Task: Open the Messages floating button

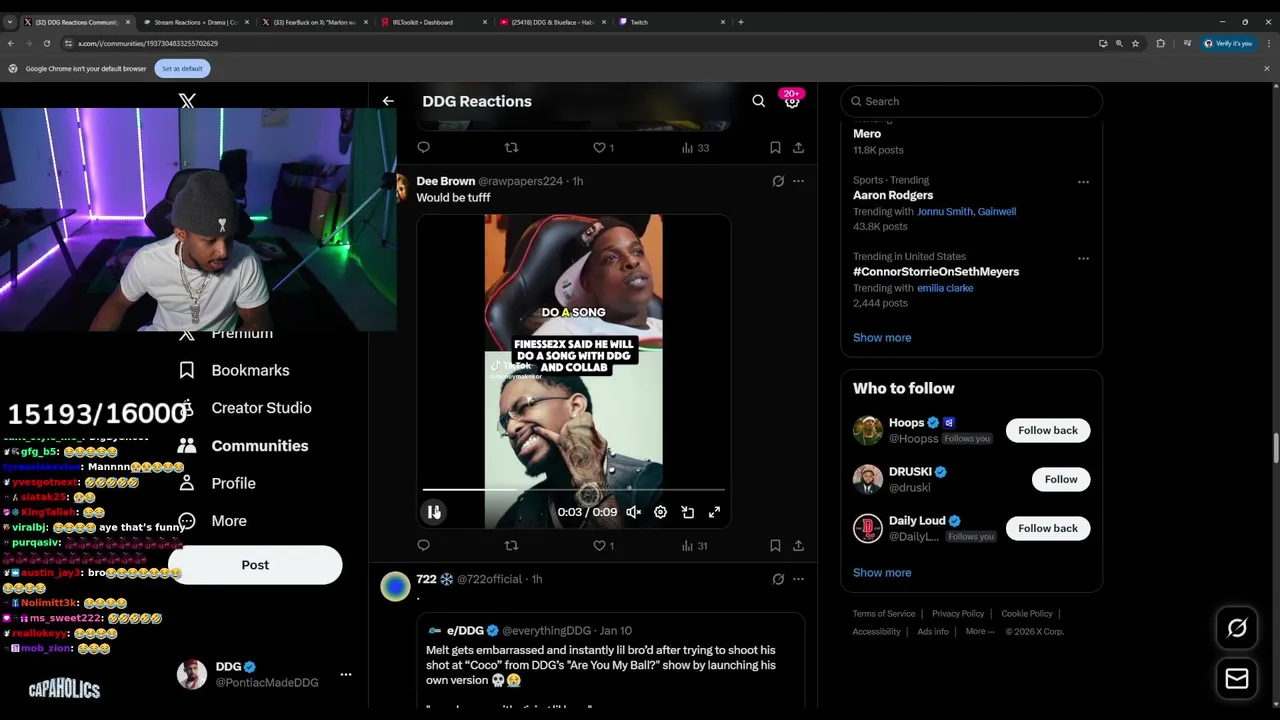Action: coord(1237,679)
